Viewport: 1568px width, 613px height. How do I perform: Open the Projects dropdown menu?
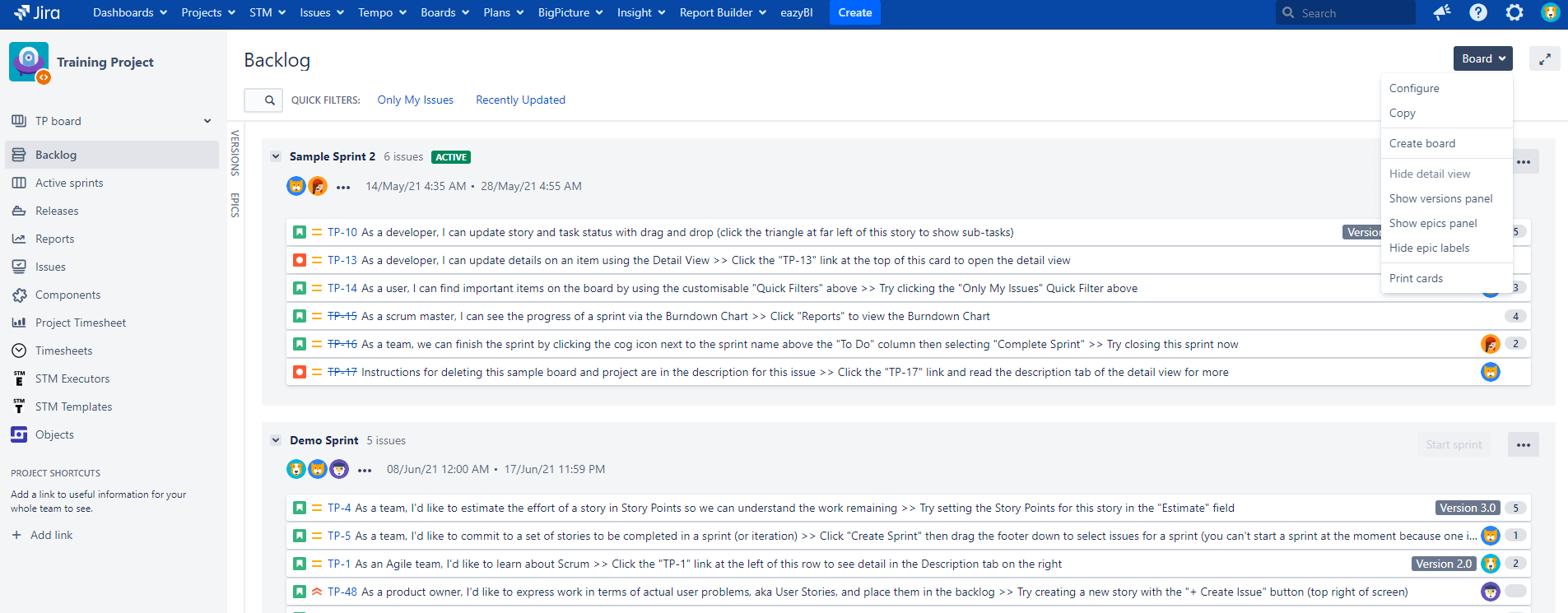tap(208, 12)
